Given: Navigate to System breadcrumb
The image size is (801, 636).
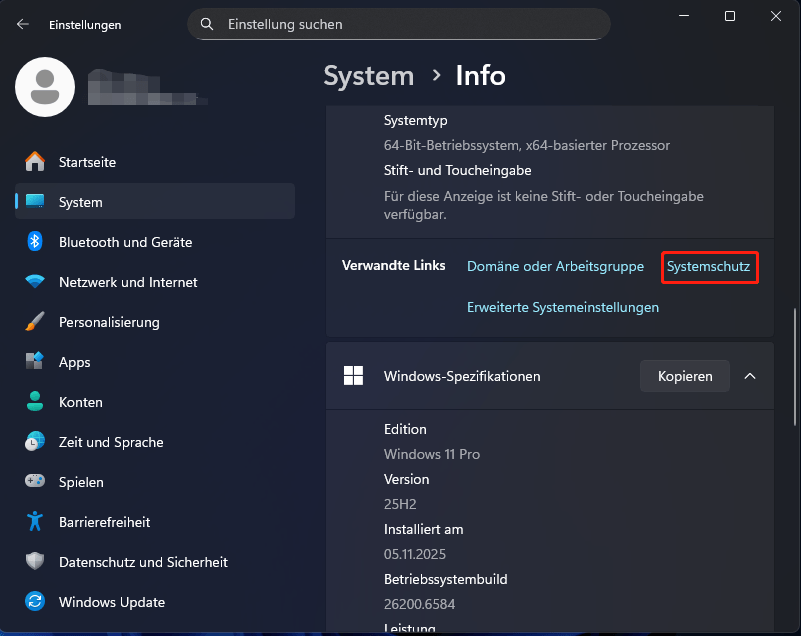Looking at the screenshot, I should pos(369,76).
